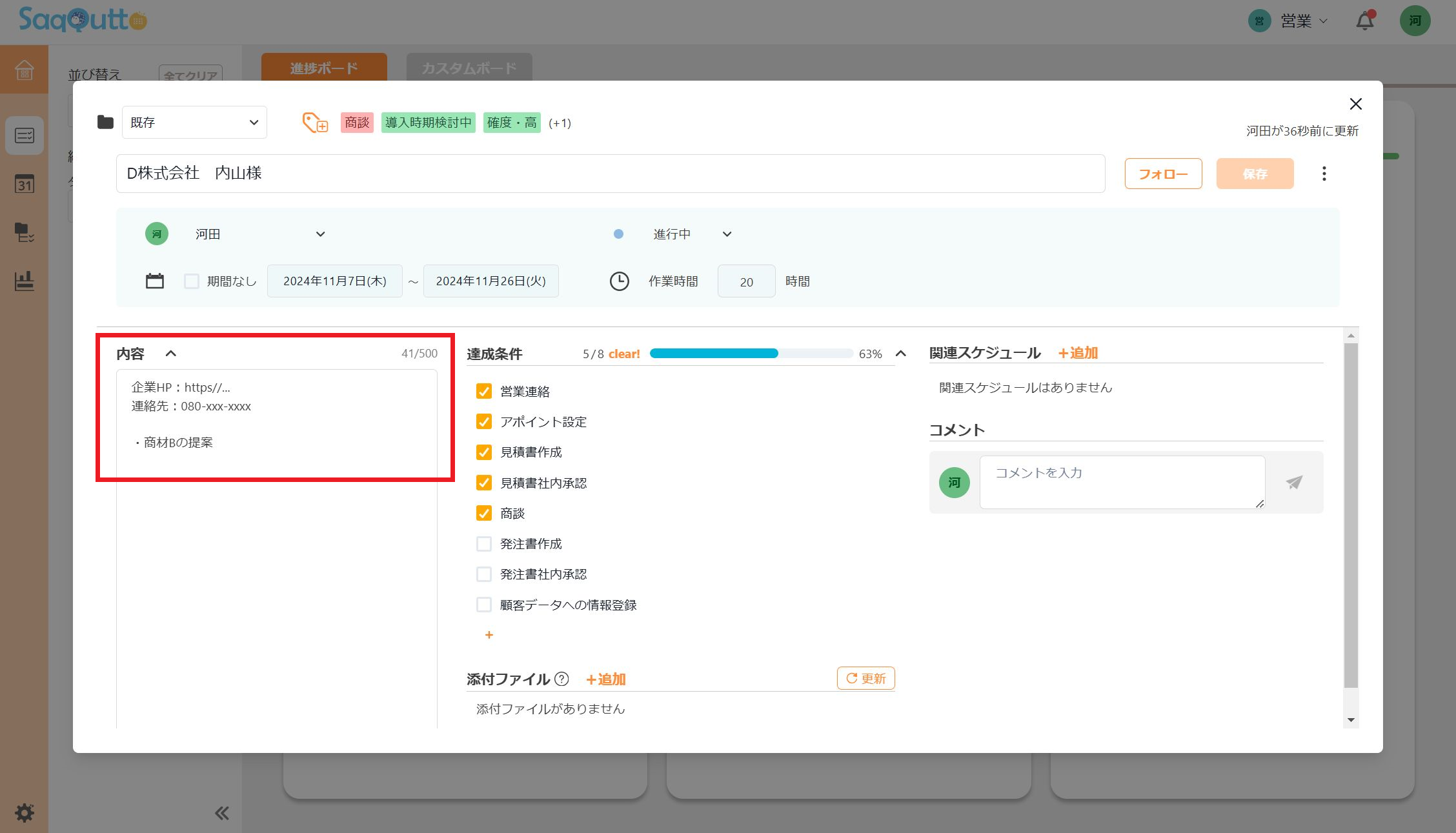Collapse the 内容 section
This screenshot has height=833, width=1456.
pos(171,353)
